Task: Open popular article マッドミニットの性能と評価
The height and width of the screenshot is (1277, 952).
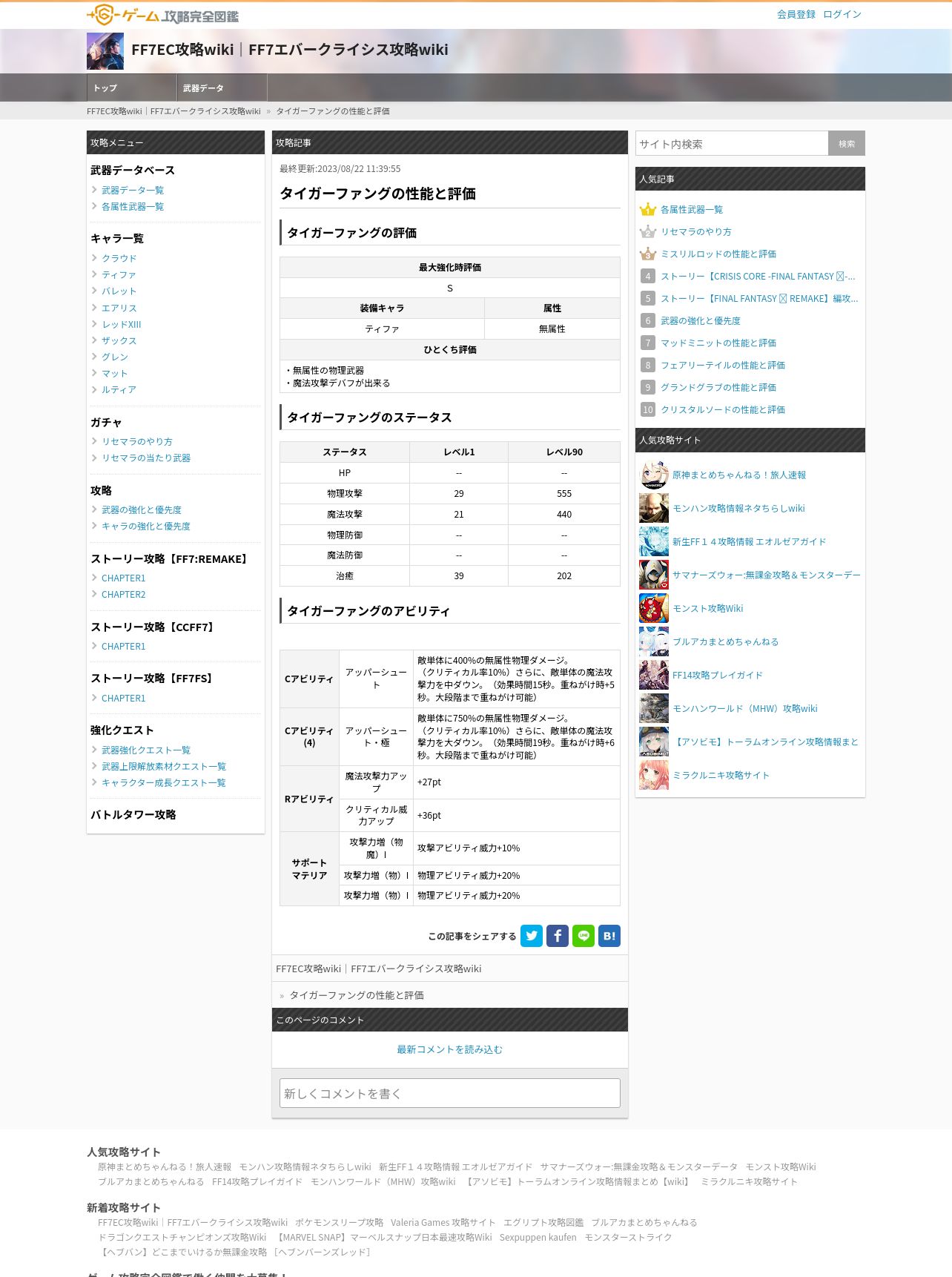Action: [718, 343]
